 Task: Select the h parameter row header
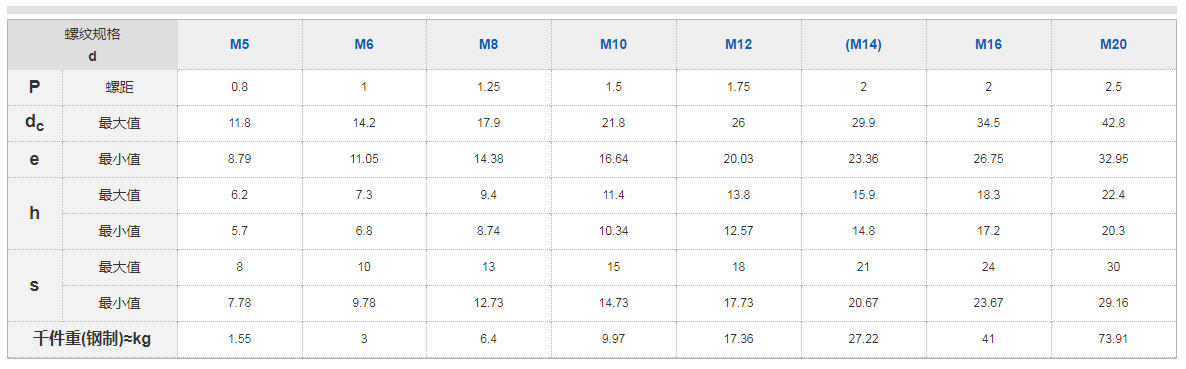pyautogui.click(x=35, y=213)
